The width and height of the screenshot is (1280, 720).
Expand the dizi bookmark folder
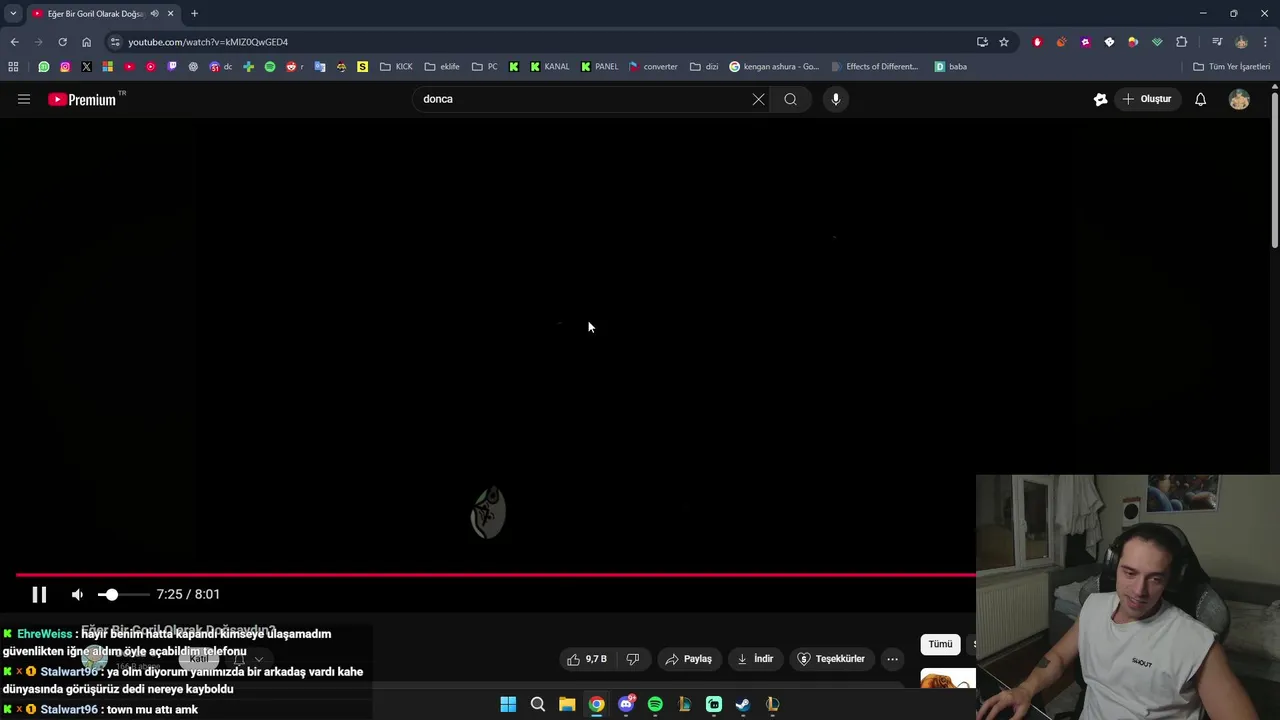point(704,67)
